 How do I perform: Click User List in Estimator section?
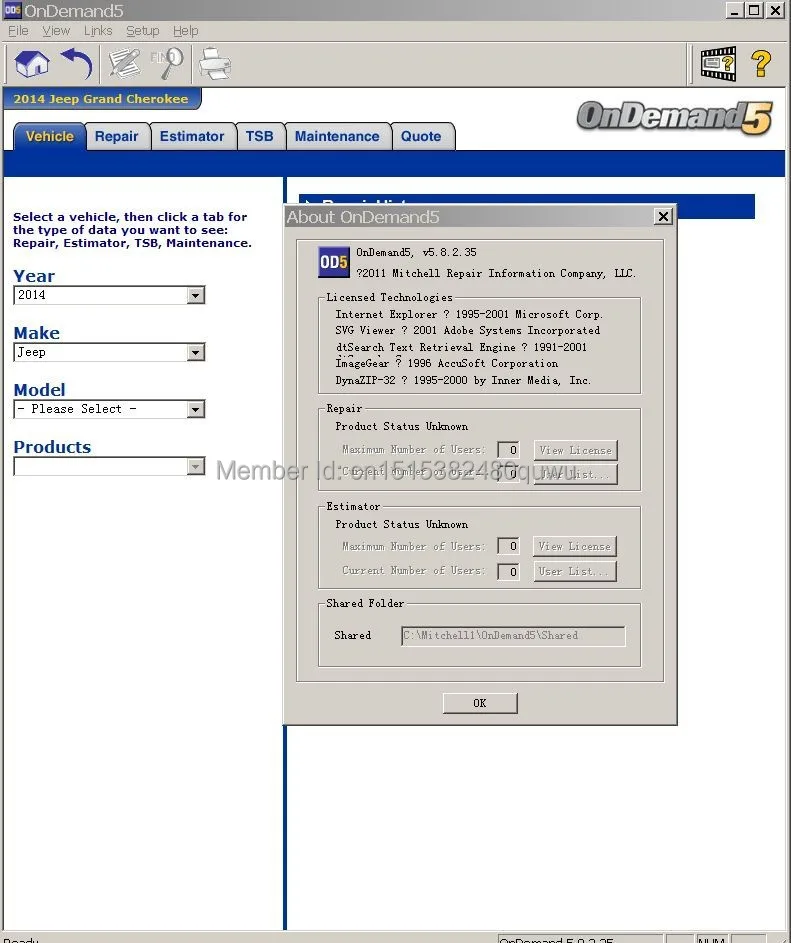574,571
